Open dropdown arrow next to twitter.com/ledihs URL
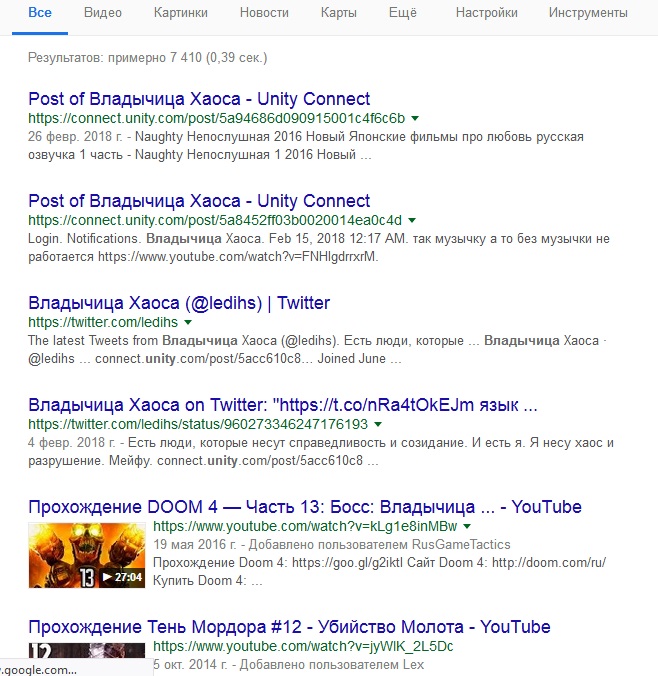658x676 pixels. coord(188,322)
